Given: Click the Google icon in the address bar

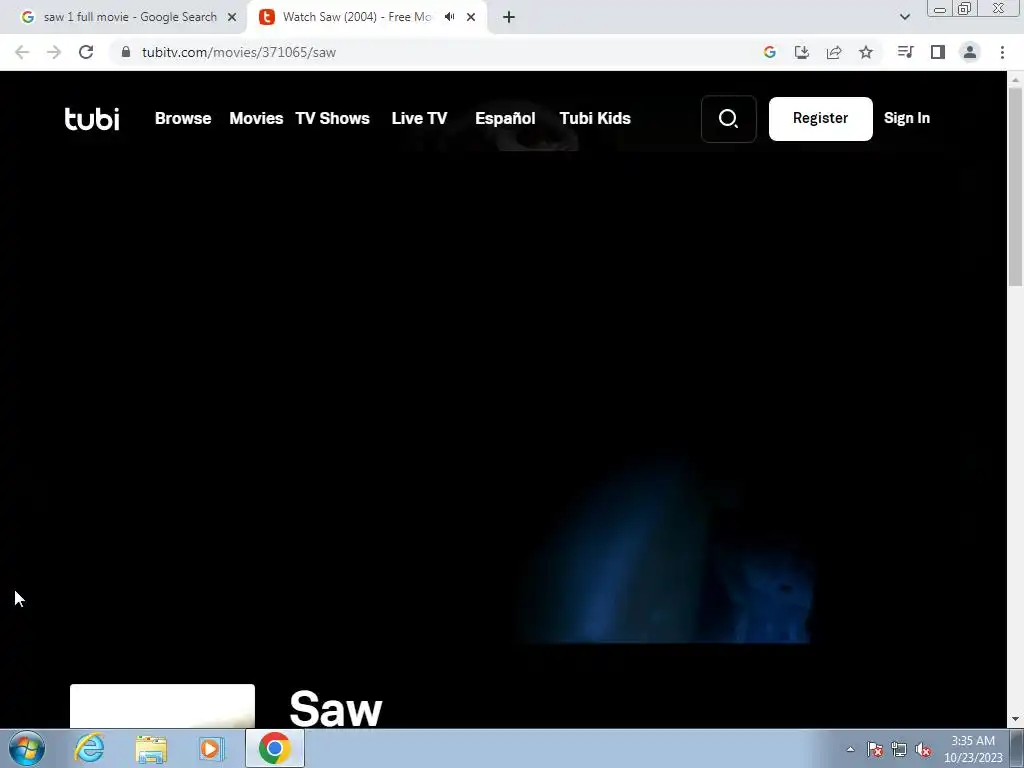Looking at the screenshot, I should pos(769,52).
